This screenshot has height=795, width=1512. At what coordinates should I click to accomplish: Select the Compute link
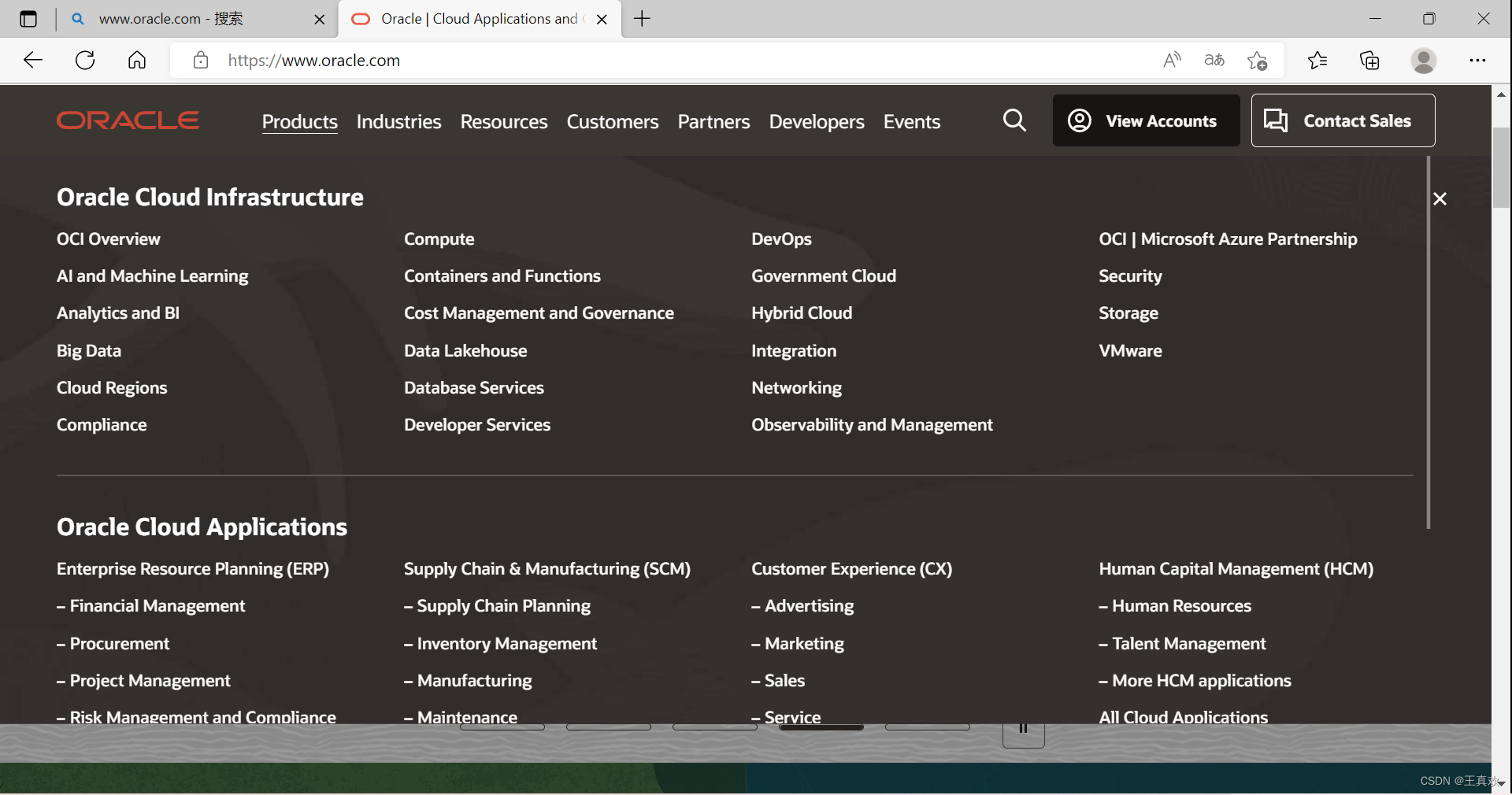[439, 239]
